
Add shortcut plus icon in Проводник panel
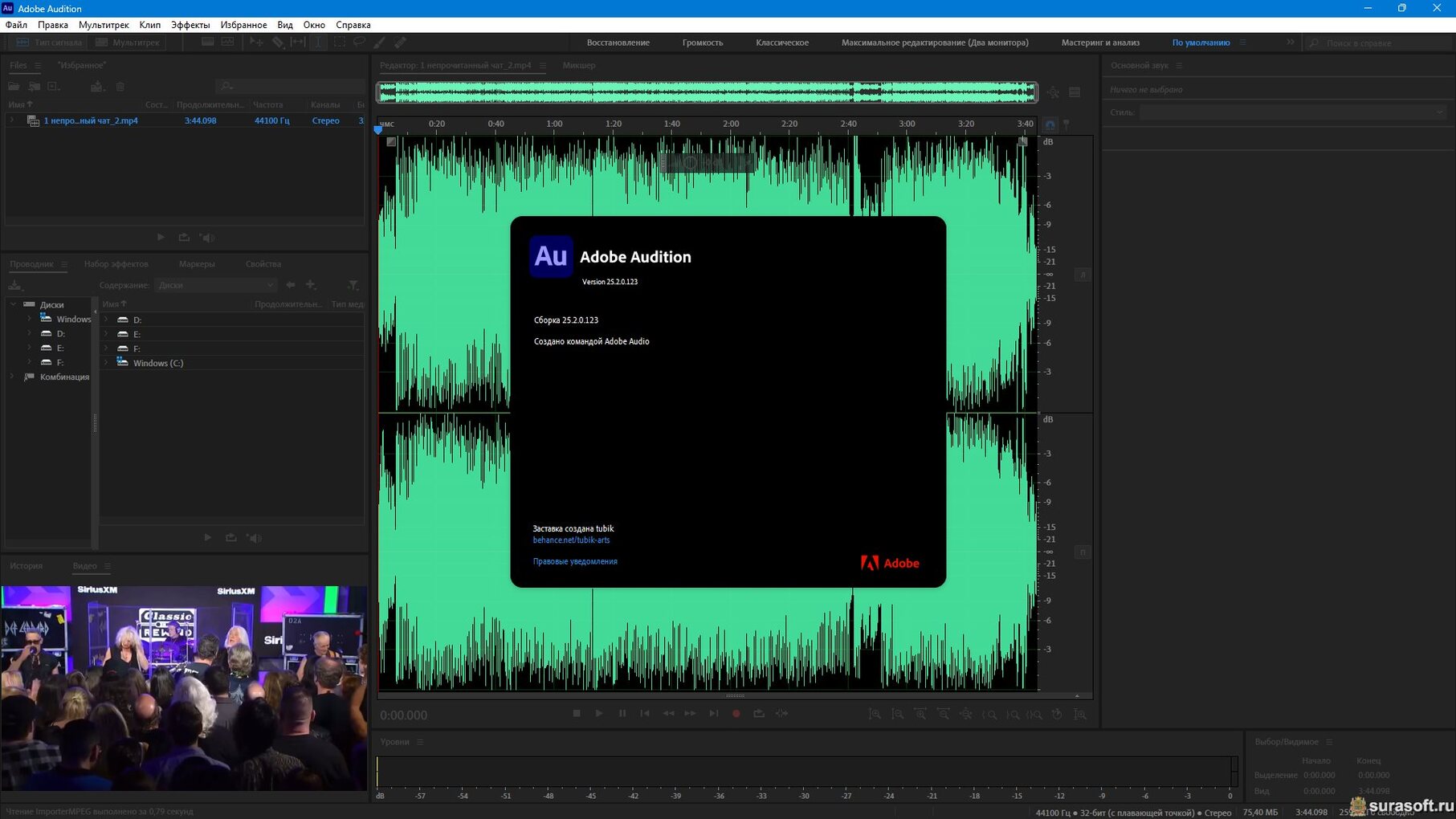(x=311, y=285)
